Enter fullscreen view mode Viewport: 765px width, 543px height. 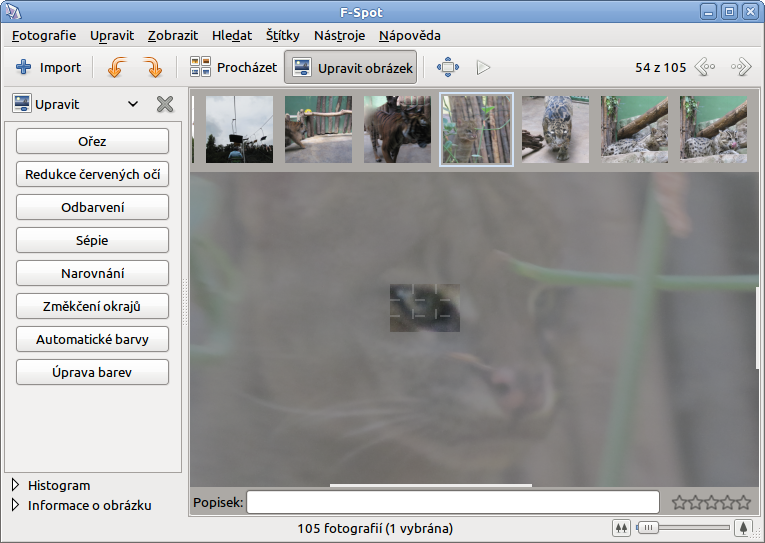tap(448, 67)
